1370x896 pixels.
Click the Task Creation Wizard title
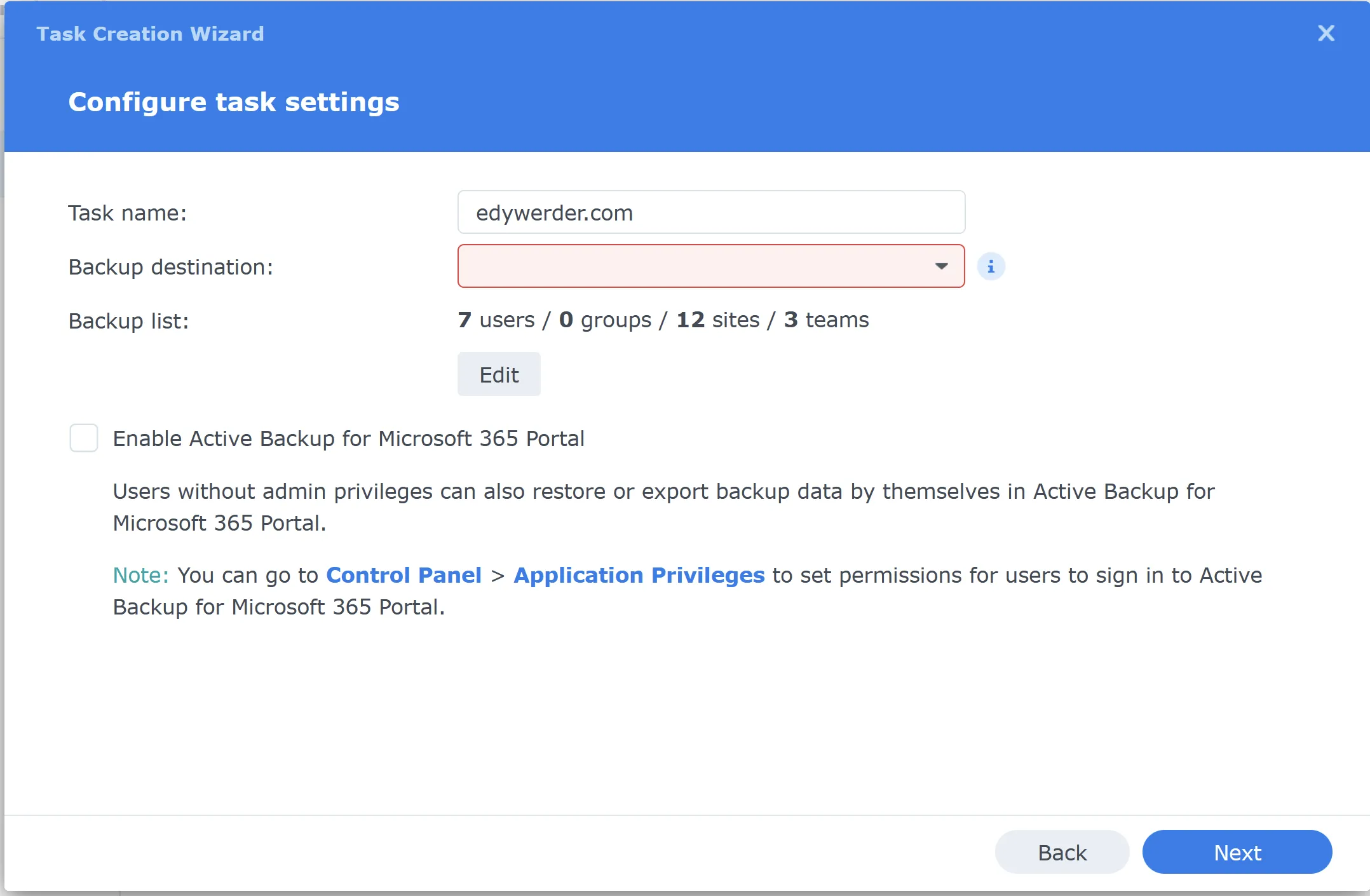coord(150,34)
